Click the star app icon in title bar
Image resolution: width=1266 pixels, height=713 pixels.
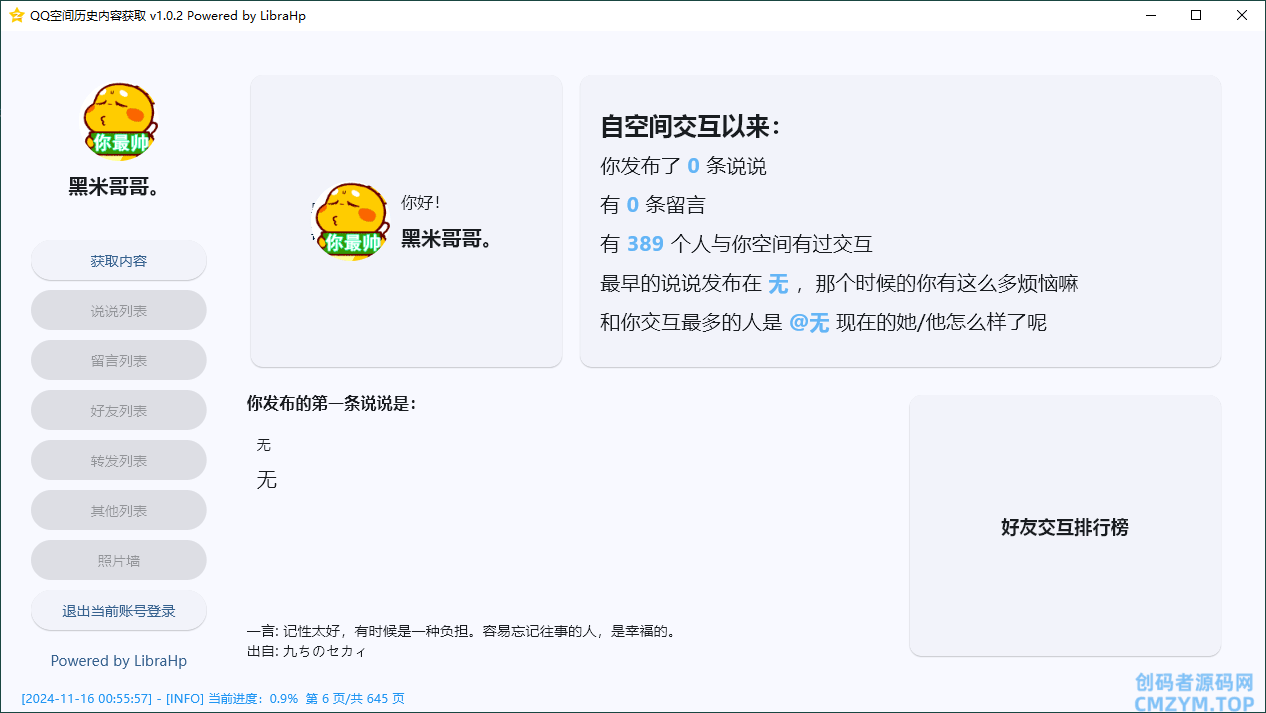tap(16, 15)
